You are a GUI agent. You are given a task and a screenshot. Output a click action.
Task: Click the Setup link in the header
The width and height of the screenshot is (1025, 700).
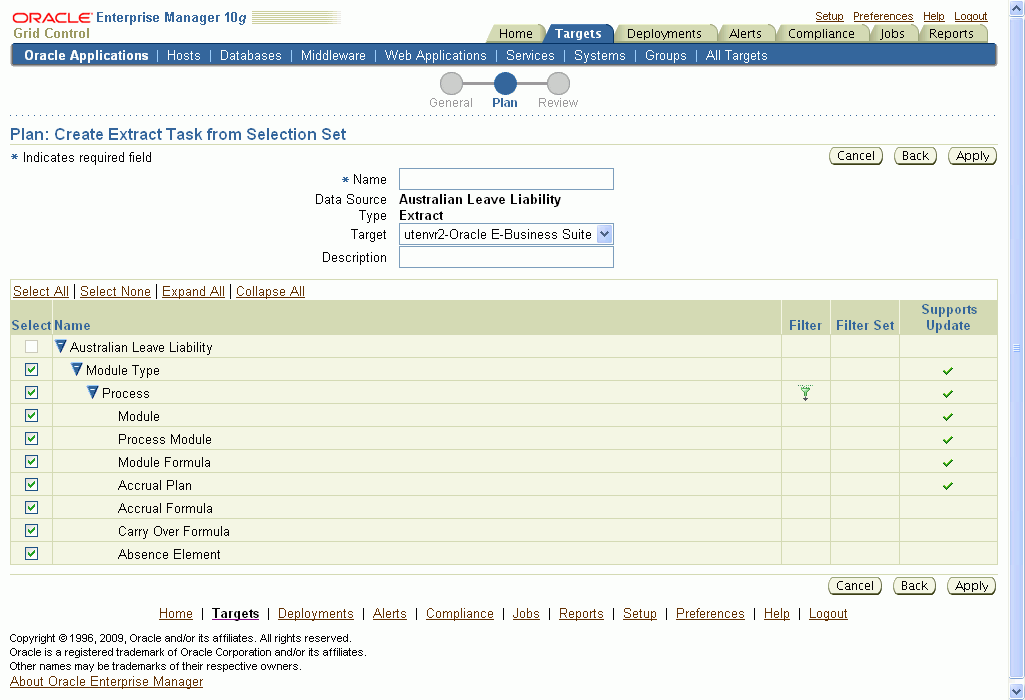[829, 16]
